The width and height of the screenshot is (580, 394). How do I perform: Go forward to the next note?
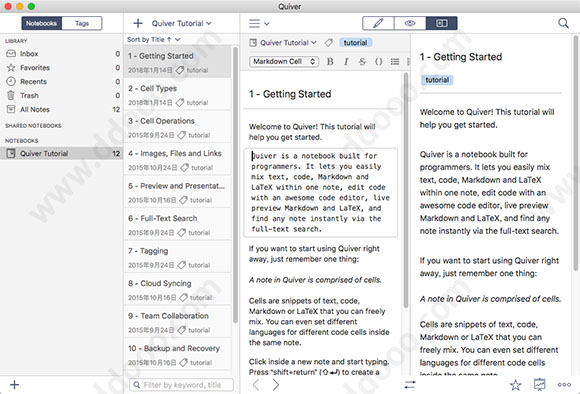(276, 385)
